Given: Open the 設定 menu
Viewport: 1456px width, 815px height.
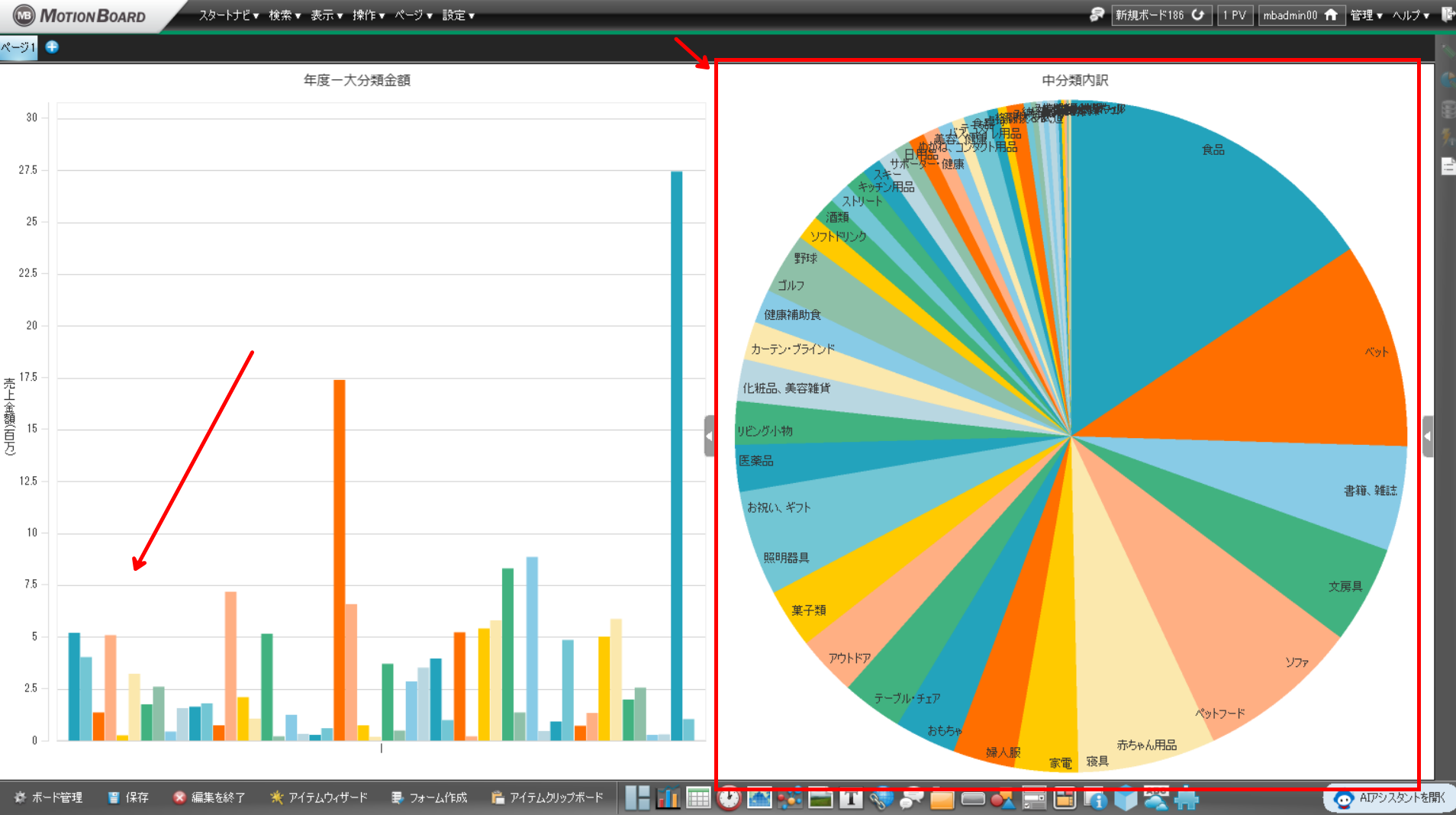Looking at the screenshot, I should click(458, 15).
